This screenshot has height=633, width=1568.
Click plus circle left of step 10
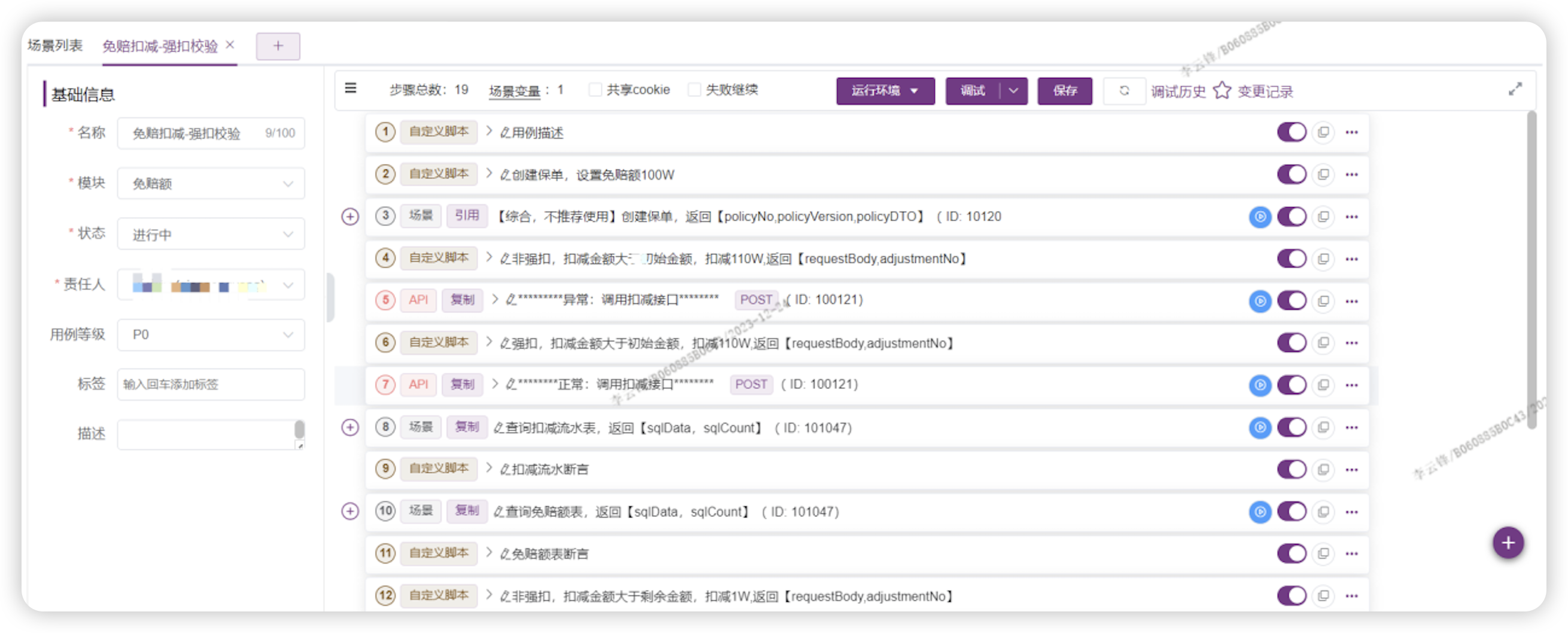[350, 512]
